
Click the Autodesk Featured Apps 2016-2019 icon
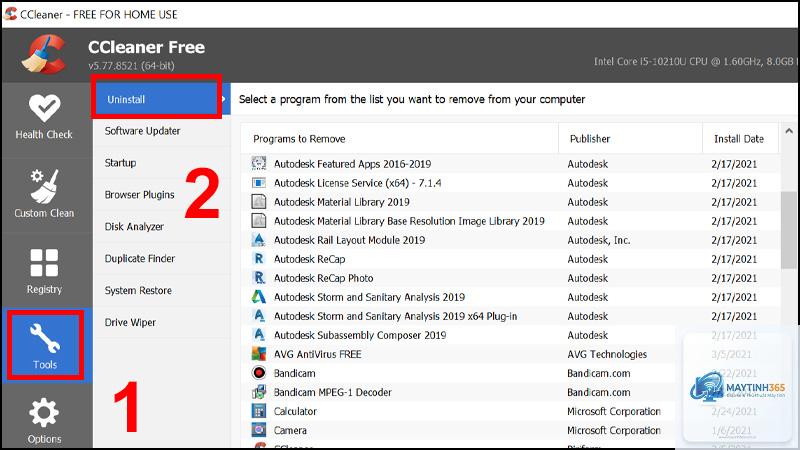[259, 163]
